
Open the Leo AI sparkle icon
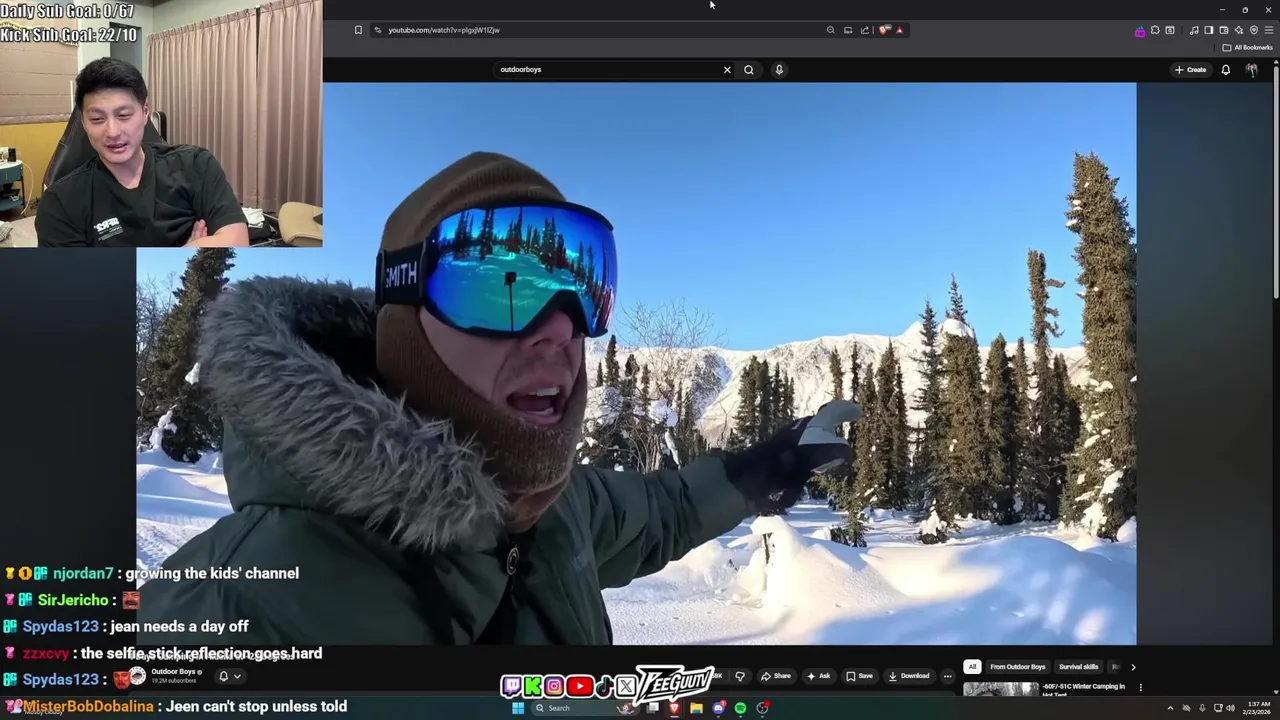[1239, 30]
